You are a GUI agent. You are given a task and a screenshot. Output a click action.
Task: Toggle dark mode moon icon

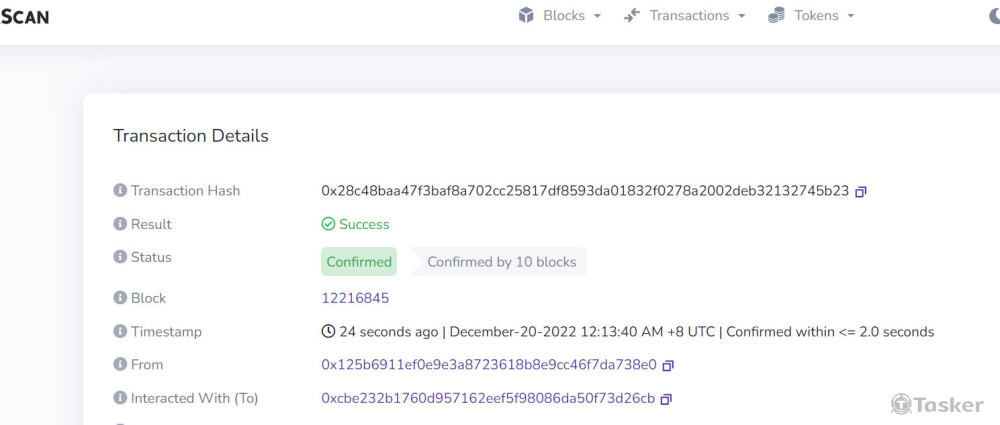tap(993, 16)
